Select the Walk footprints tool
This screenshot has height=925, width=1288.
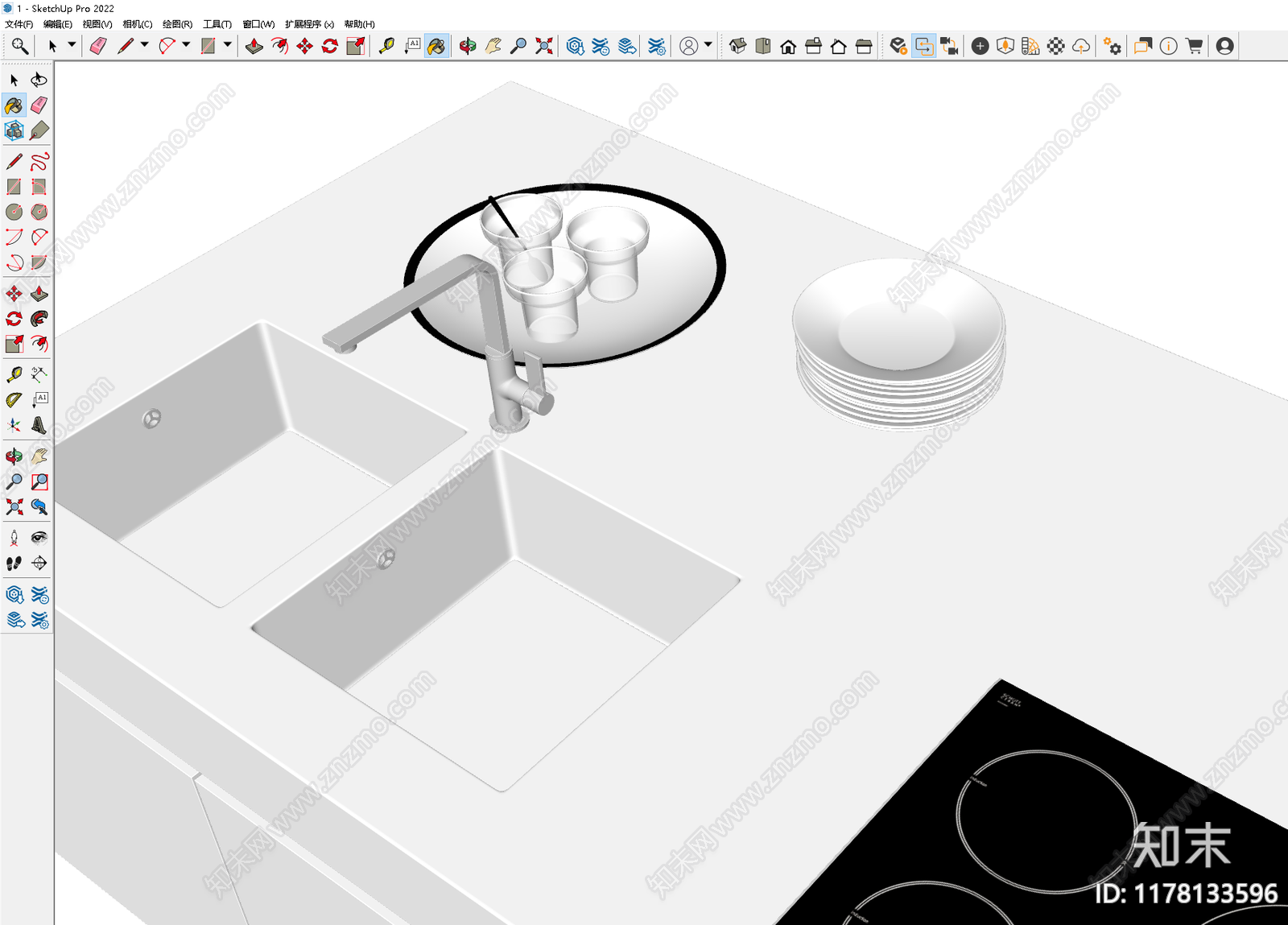point(14,563)
